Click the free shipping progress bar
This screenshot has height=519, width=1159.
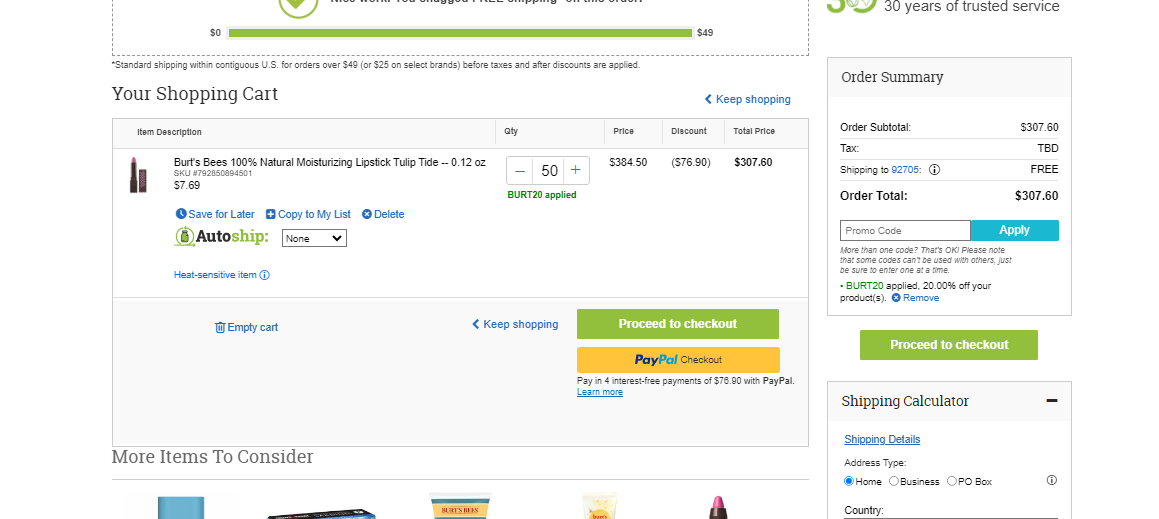pyautogui.click(x=460, y=33)
